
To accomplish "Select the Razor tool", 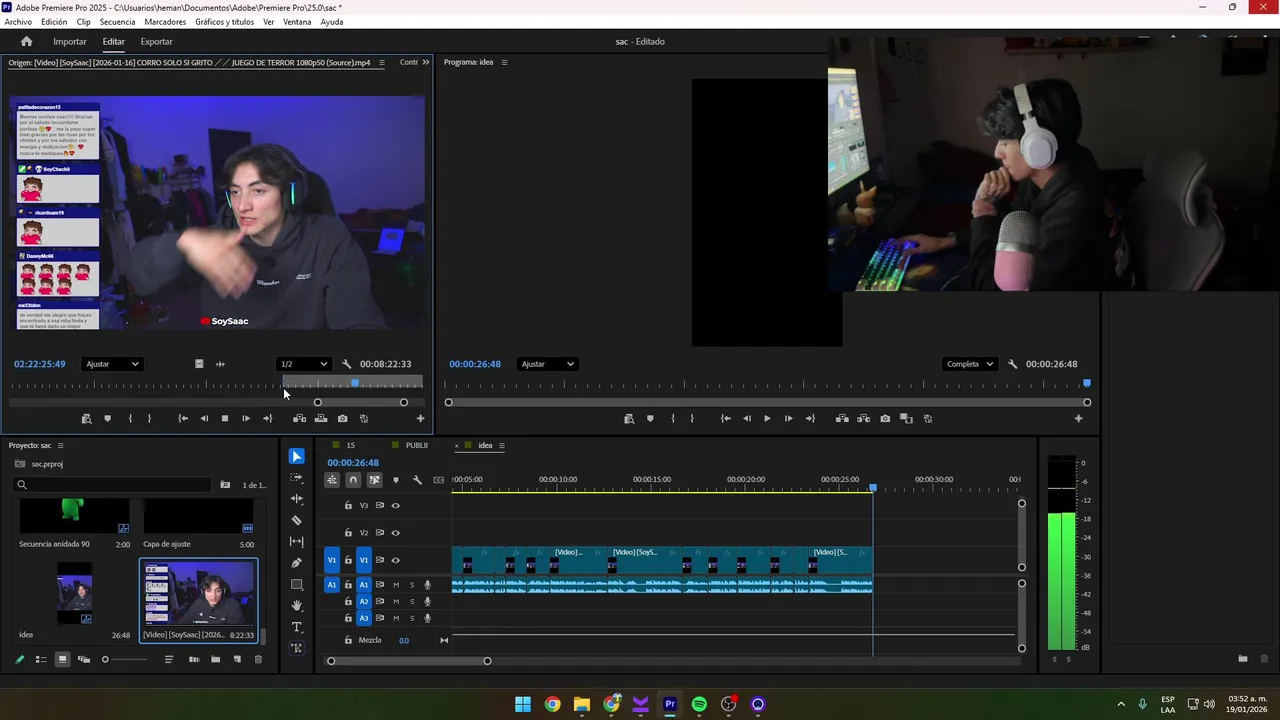I will (296, 520).
